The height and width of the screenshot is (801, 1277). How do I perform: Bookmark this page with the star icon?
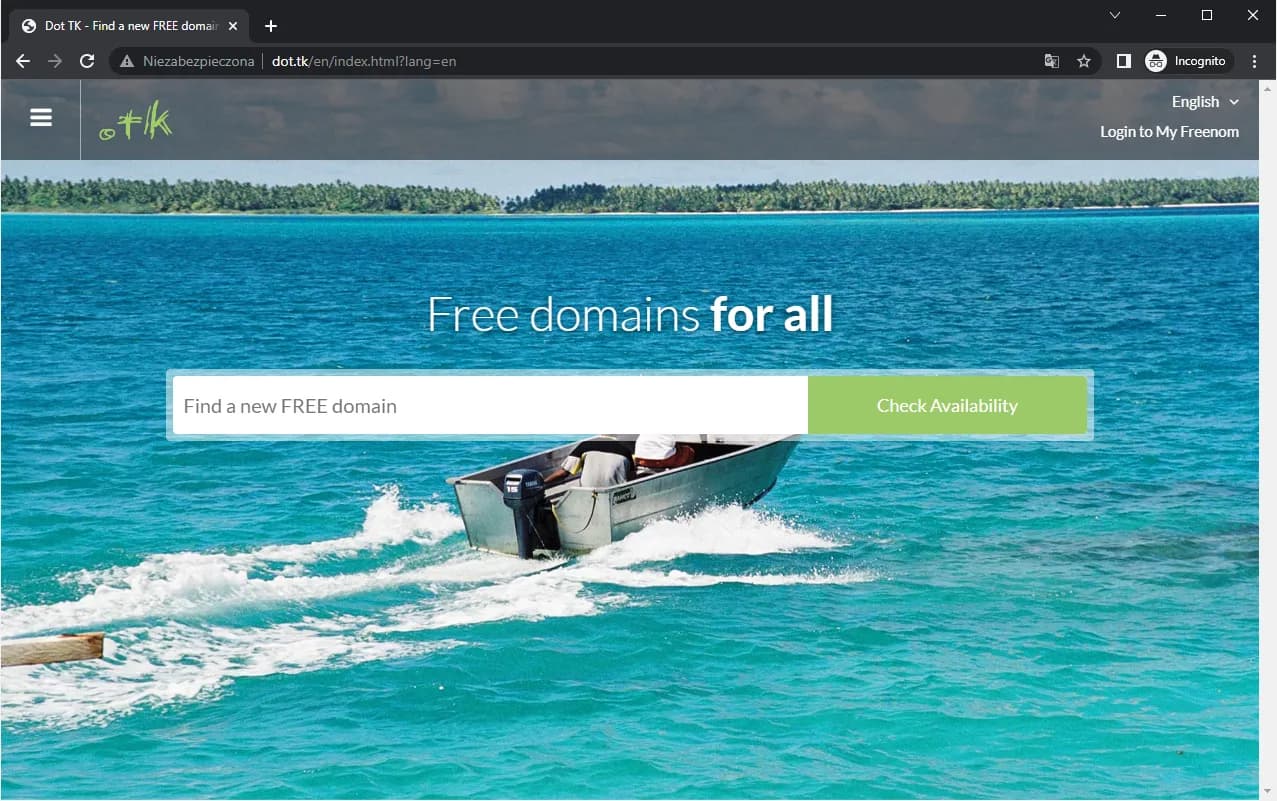(1084, 61)
